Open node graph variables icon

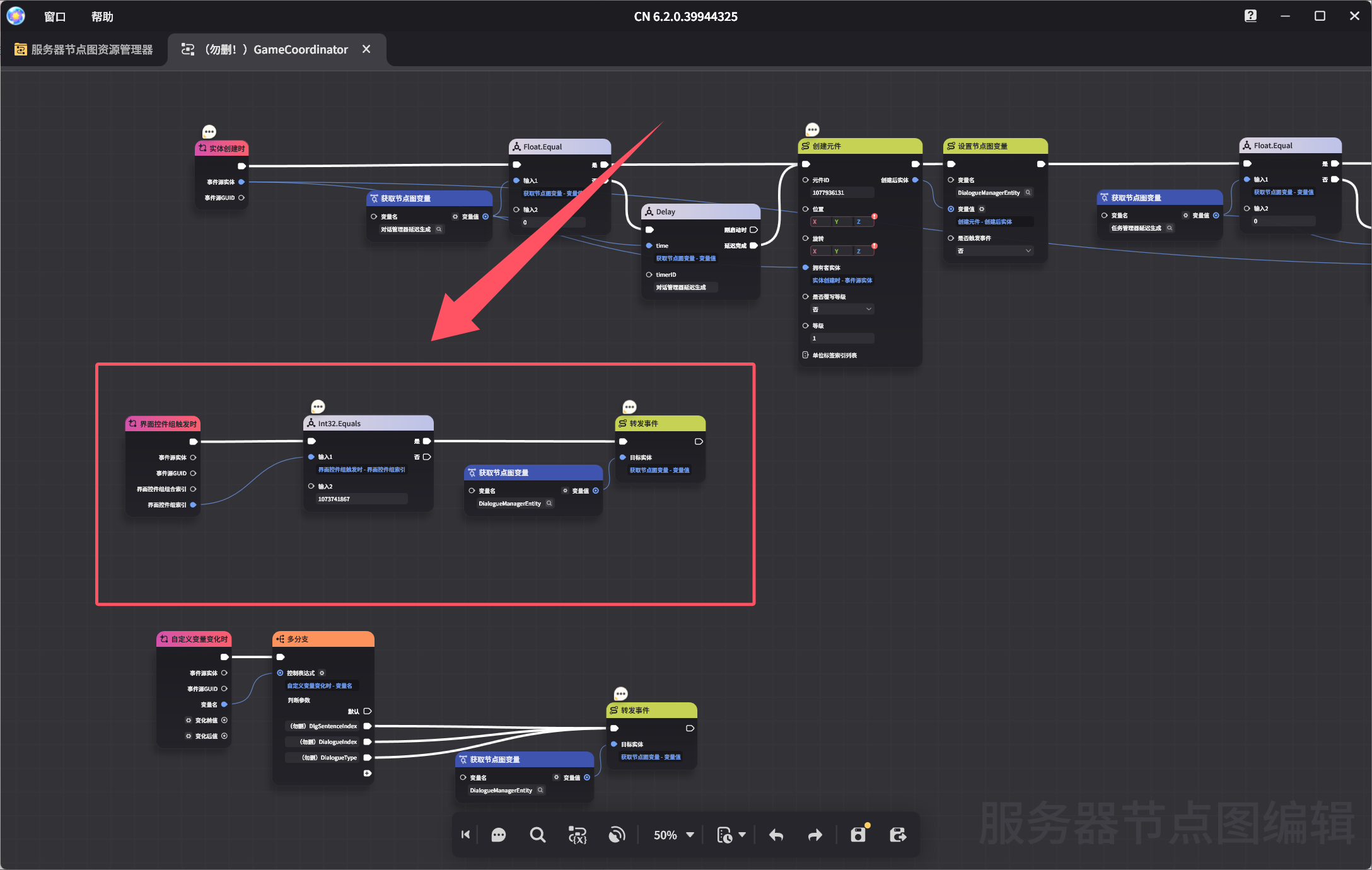(577, 835)
